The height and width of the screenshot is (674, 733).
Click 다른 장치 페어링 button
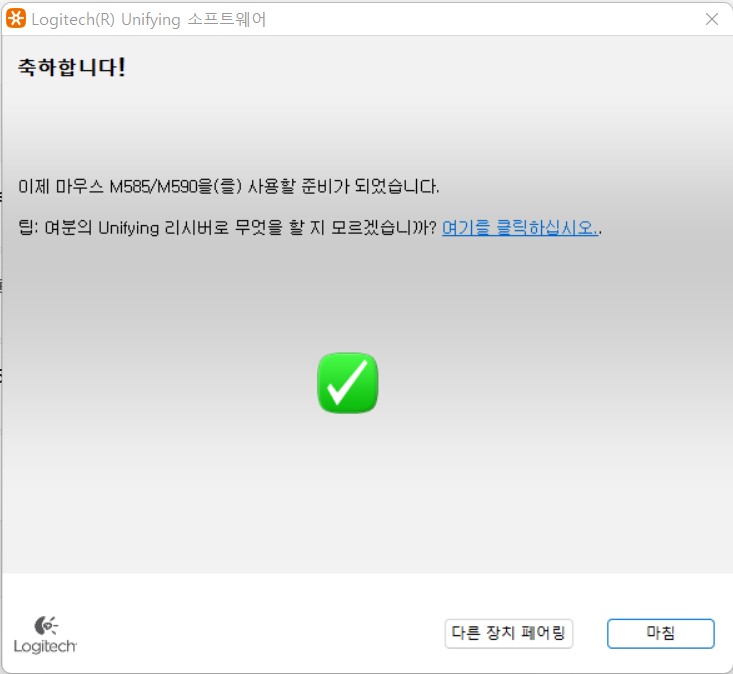pos(509,633)
